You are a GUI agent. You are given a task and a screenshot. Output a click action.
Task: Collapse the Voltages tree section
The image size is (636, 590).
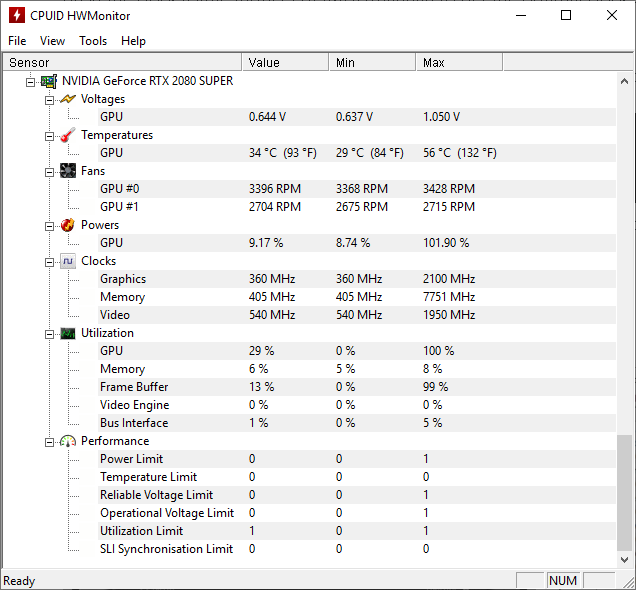(49, 100)
